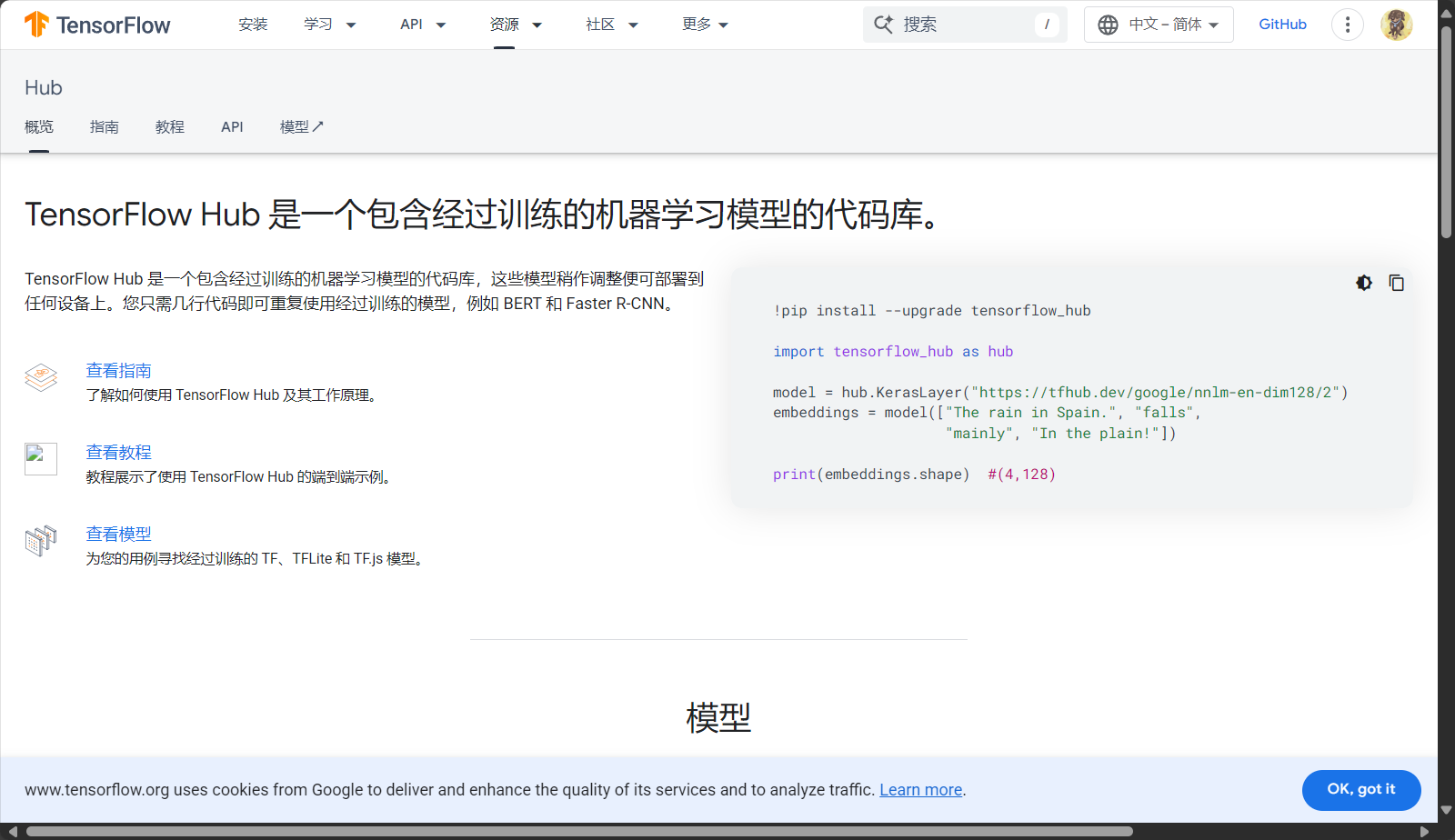The width and height of the screenshot is (1455, 840).
Task: Toggle dark code theme icon
Action: point(1364,283)
